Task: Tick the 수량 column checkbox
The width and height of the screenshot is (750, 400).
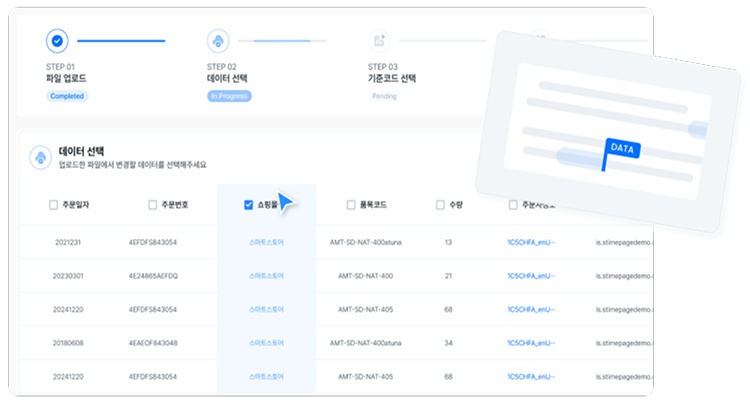Action: 440,205
